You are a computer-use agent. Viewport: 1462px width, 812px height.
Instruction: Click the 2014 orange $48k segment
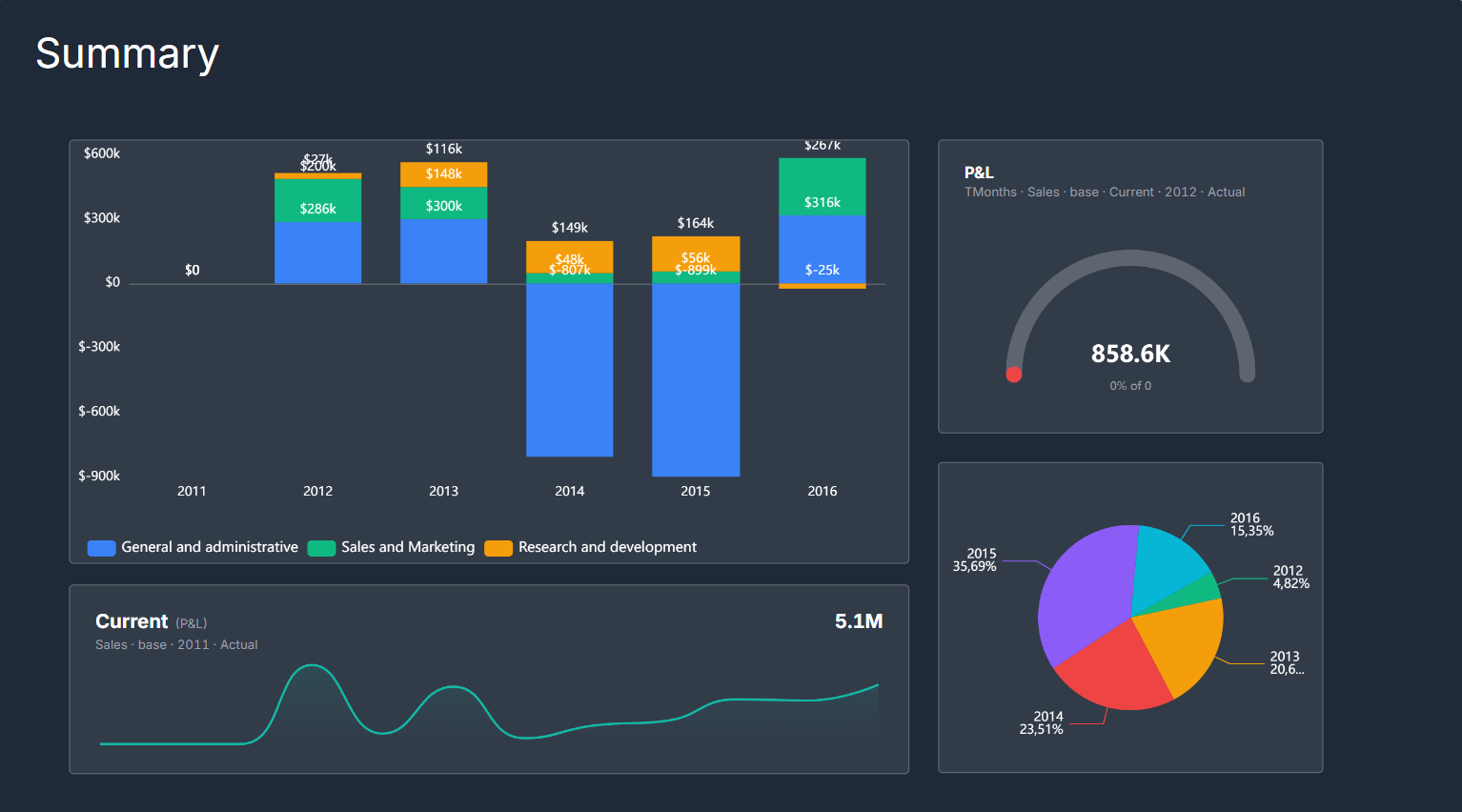[x=570, y=255]
